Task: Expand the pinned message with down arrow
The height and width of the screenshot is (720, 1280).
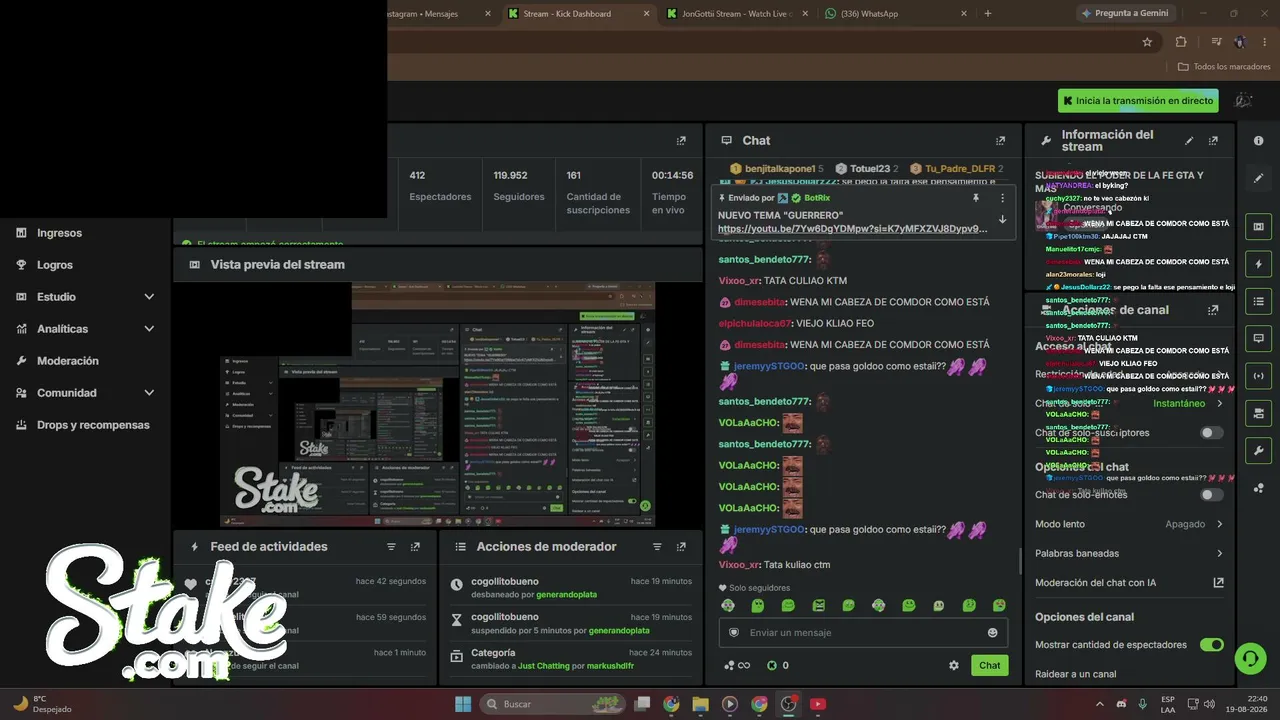Action: pyautogui.click(x=1002, y=220)
